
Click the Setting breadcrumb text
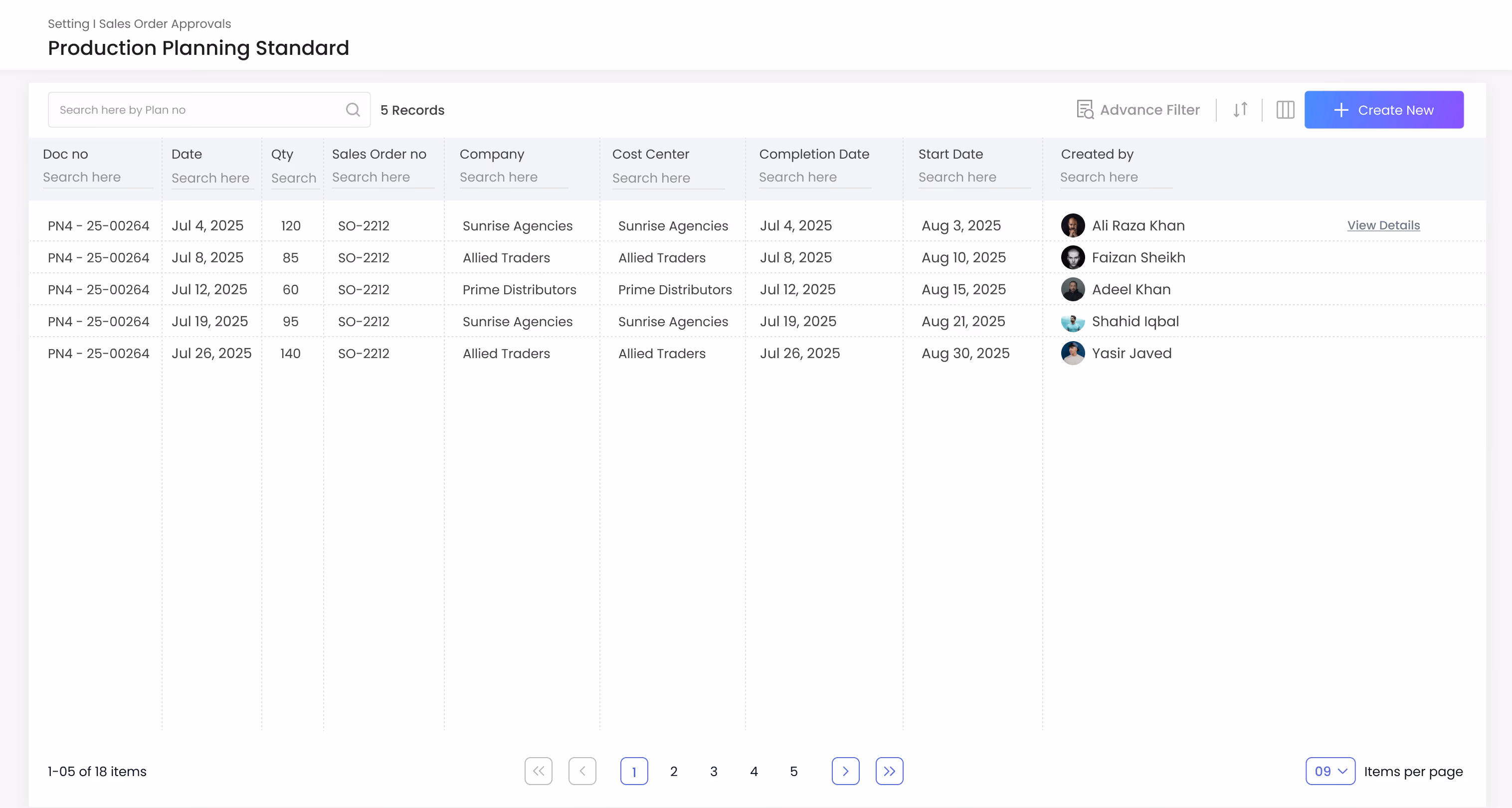(68, 23)
